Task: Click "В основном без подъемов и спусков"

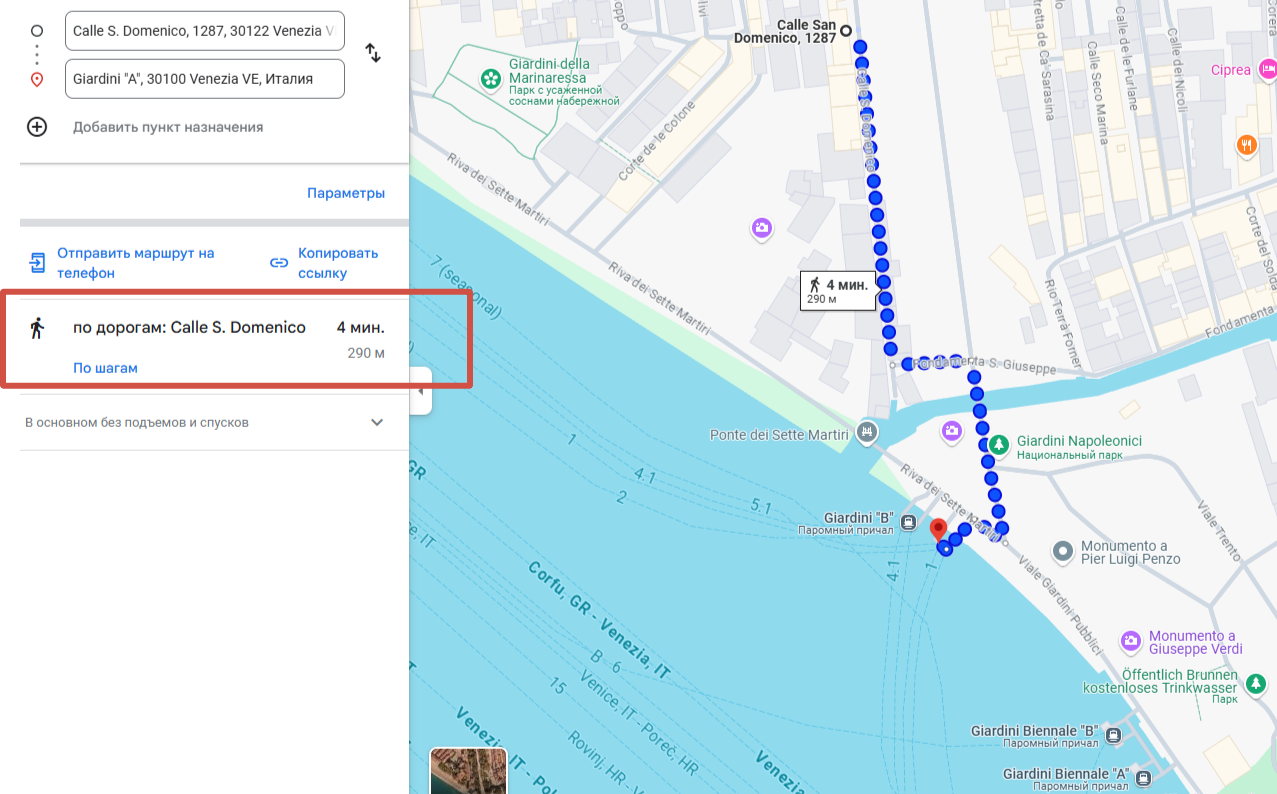Action: [x=137, y=422]
